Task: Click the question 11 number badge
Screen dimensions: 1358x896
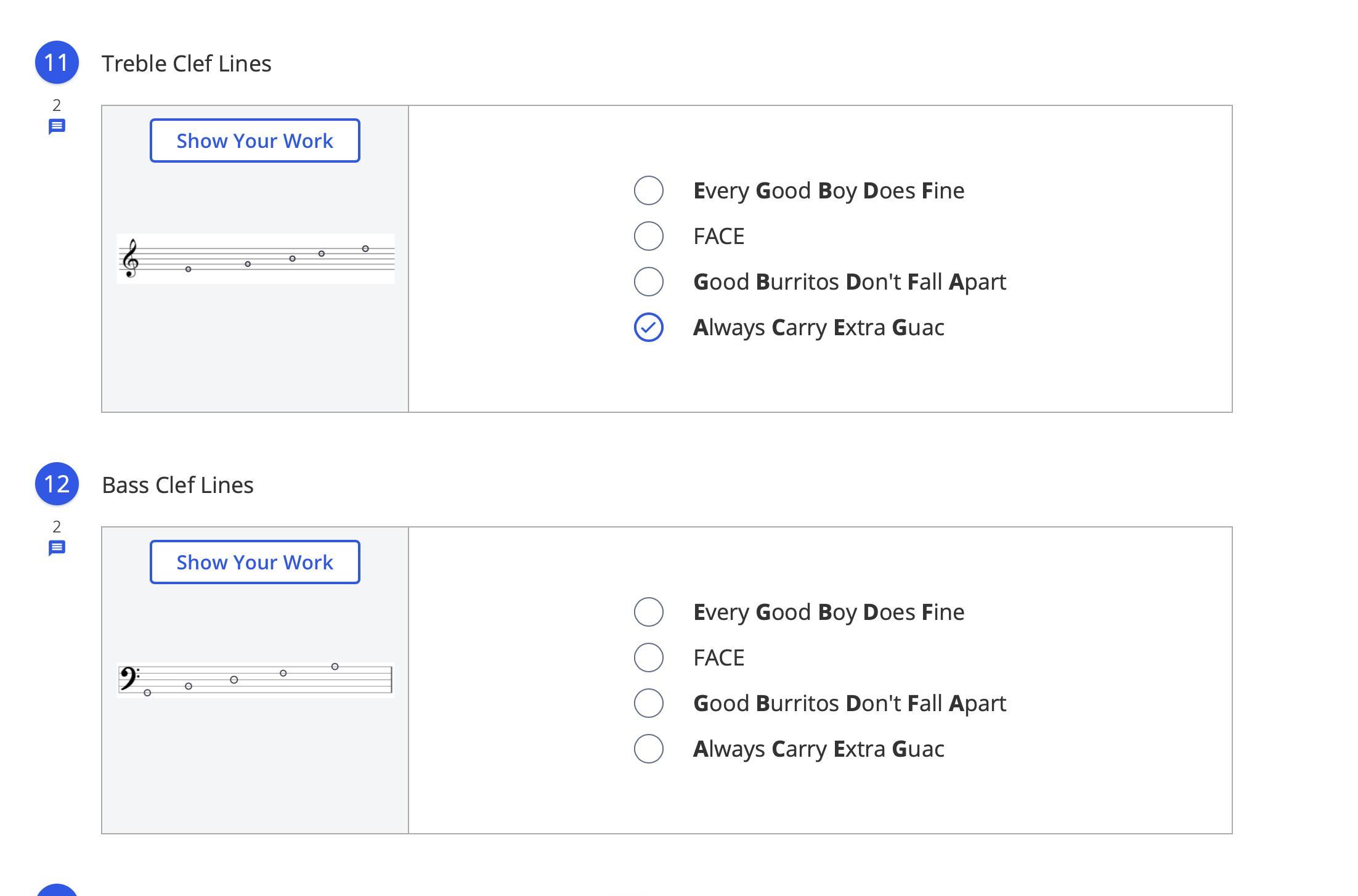Action: [x=57, y=63]
